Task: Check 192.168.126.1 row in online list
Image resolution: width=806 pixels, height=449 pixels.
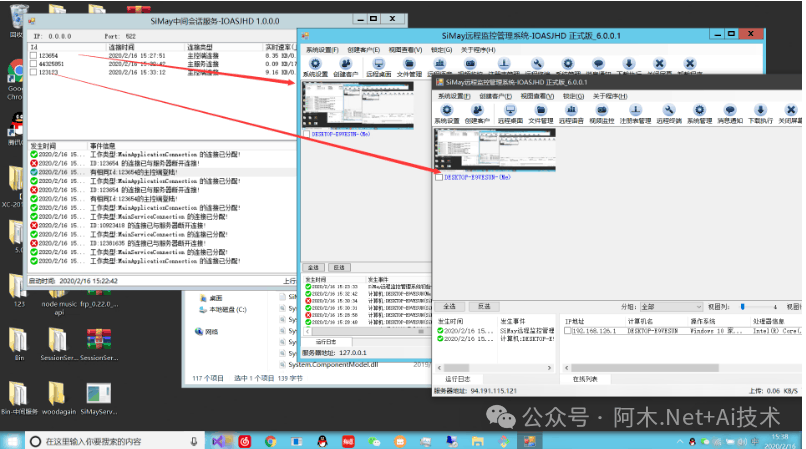Action: (x=567, y=331)
